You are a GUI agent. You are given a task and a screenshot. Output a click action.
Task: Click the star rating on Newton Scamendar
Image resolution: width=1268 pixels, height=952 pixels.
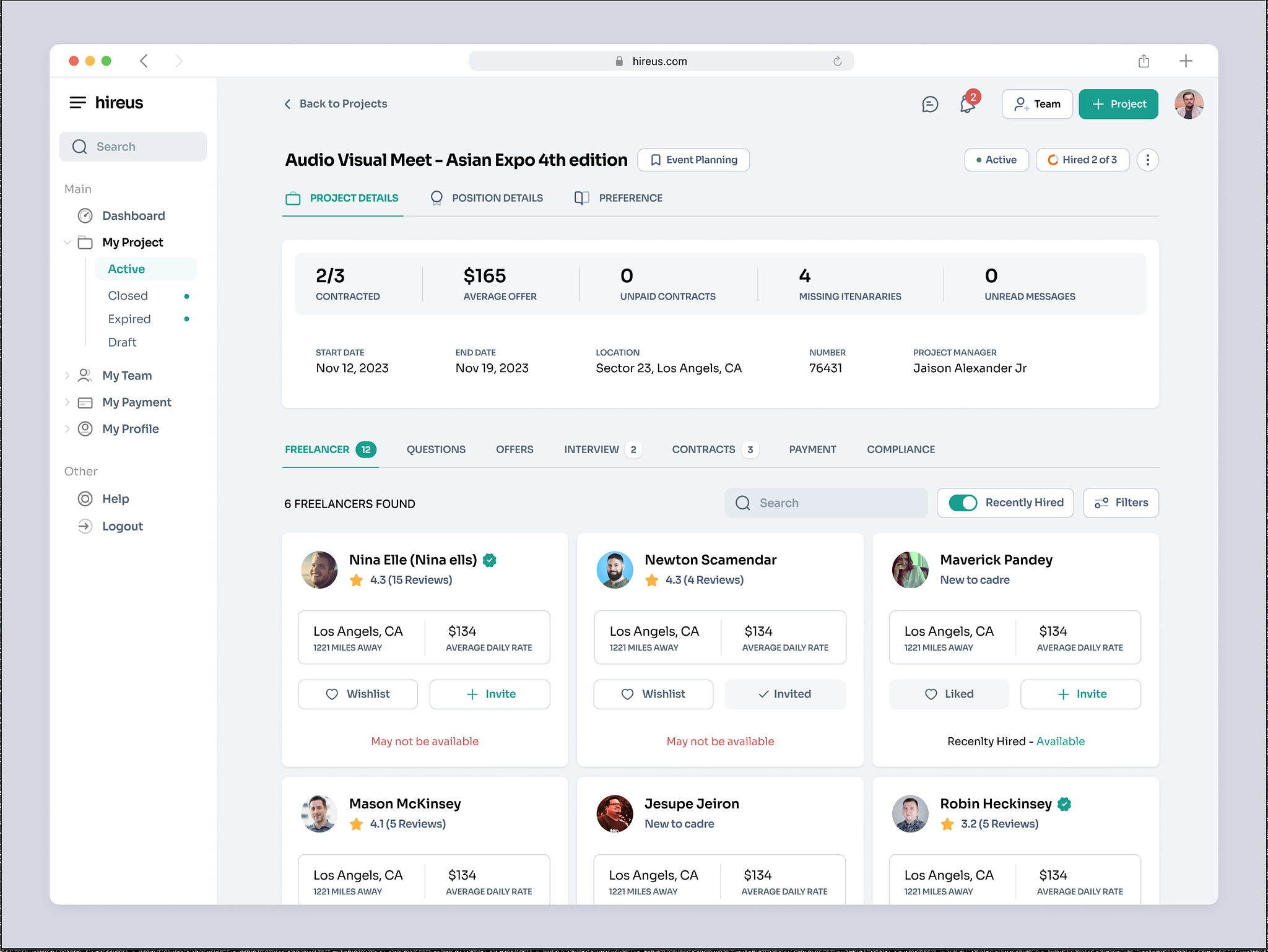pos(651,580)
